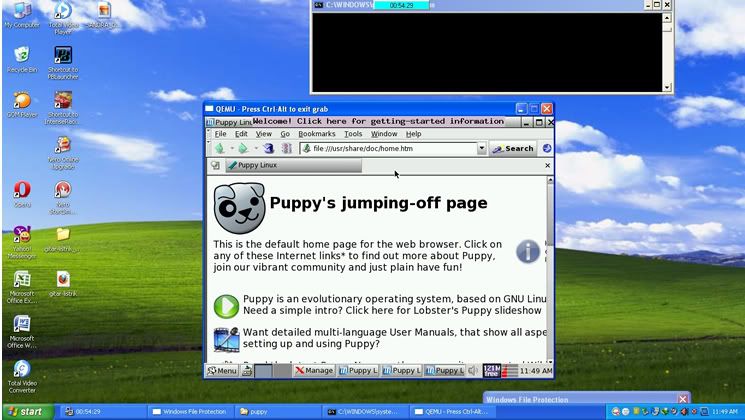
Task: Click the browser page vertical scrollbar
Action: 550,268
